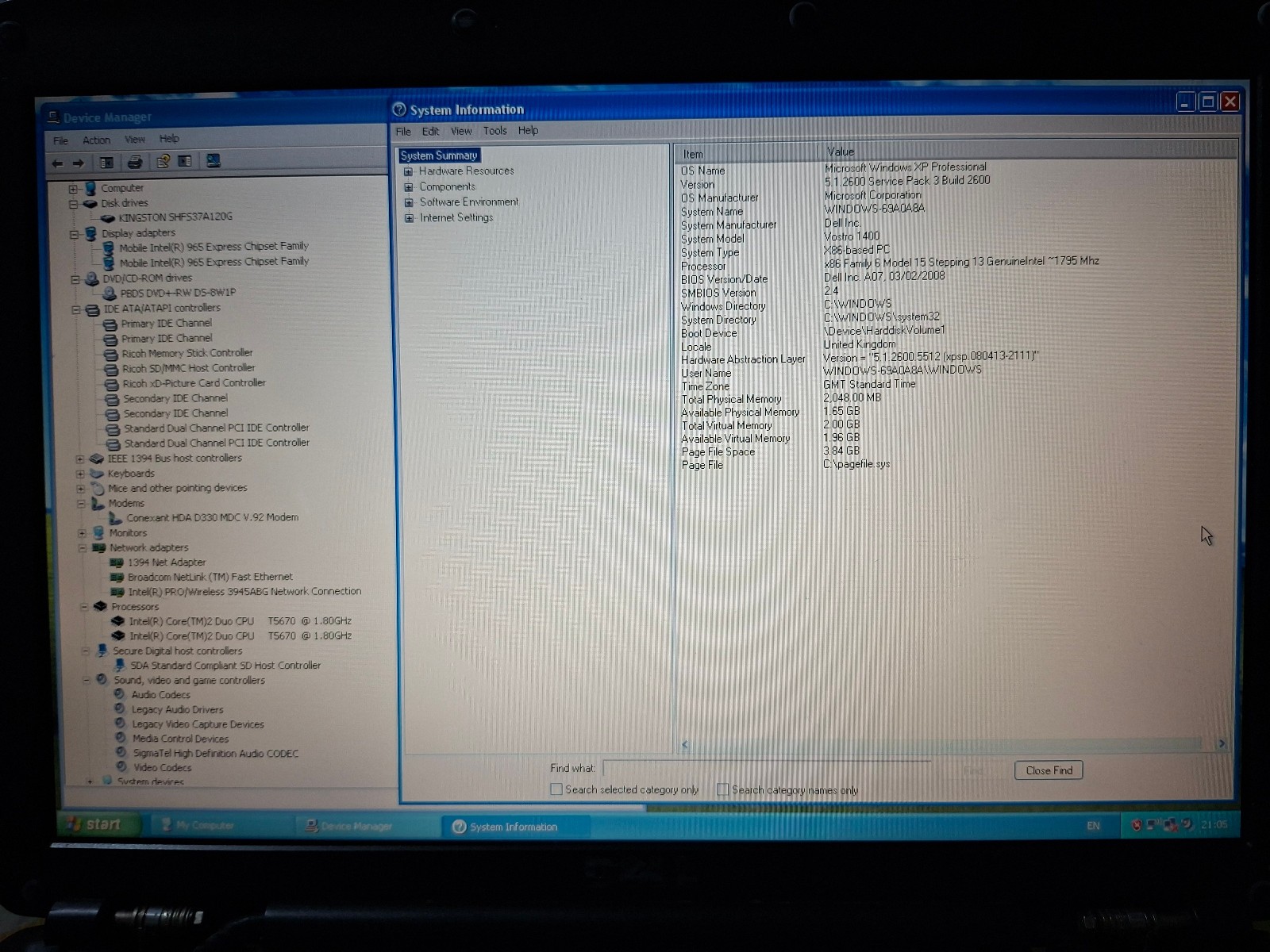Open File menu in System Information
The width and height of the screenshot is (1270, 952).
pyautogui.click(x=403, y=132)
